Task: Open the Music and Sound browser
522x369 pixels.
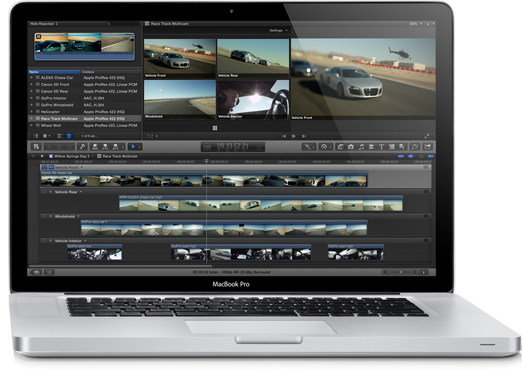Action: pyautogui.click(x=361, y=147)
